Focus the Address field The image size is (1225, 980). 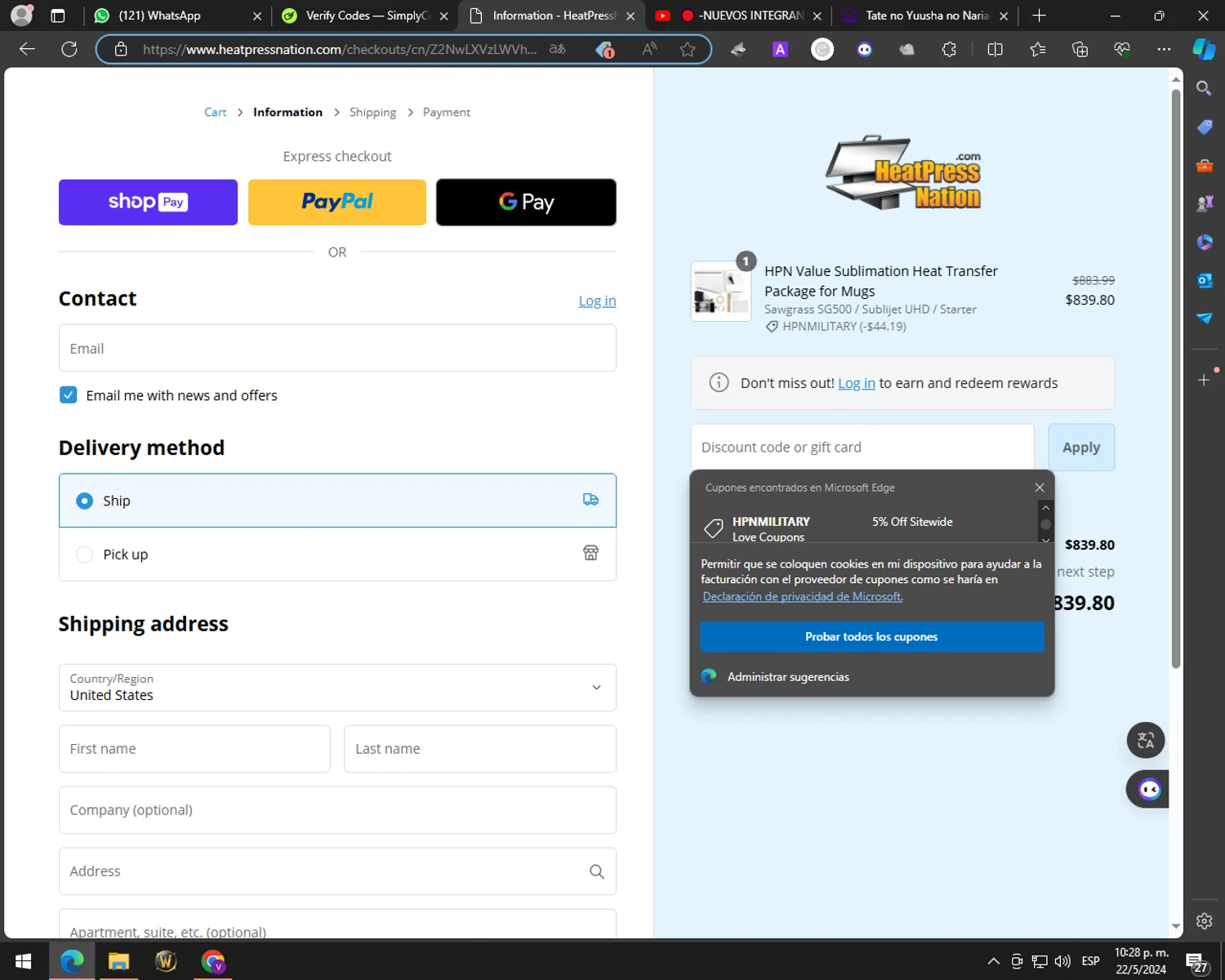(337, 871)
